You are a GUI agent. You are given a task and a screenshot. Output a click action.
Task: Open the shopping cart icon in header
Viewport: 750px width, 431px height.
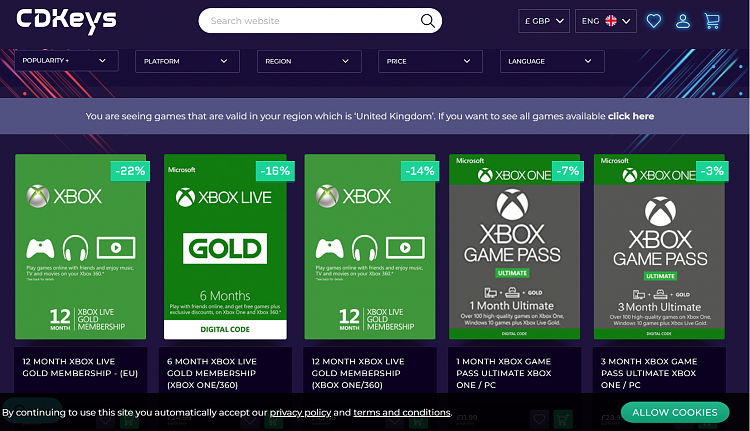[x=712, y=21]
